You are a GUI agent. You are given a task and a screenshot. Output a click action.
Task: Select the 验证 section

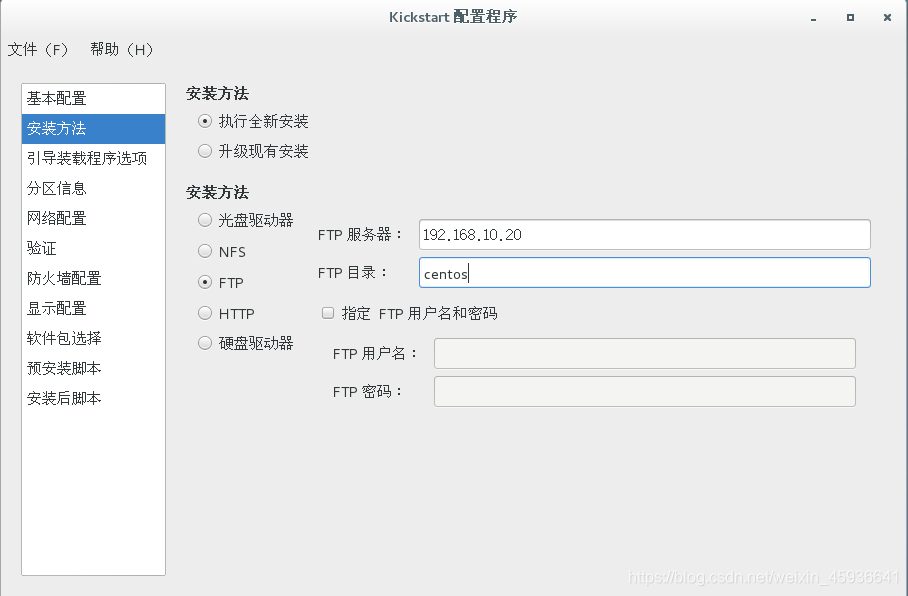point(42,248)
